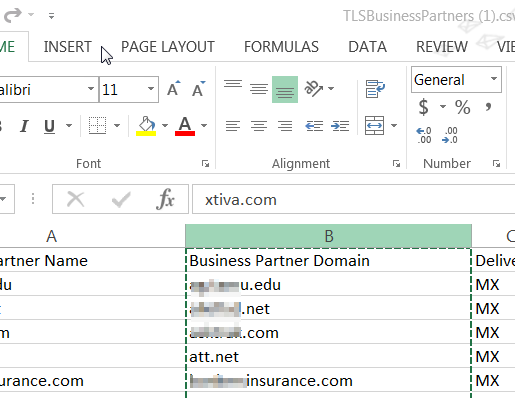Switch to the INSERT ribbon tab

click(x=68, y=47)
